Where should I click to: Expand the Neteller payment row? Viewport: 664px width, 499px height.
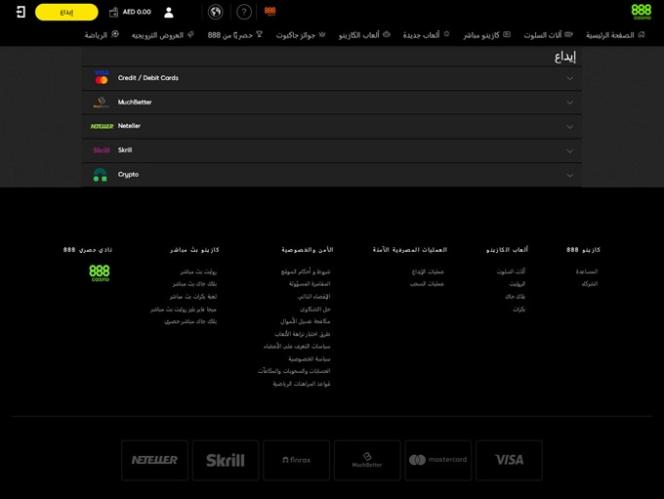click(x=331, y=126)
